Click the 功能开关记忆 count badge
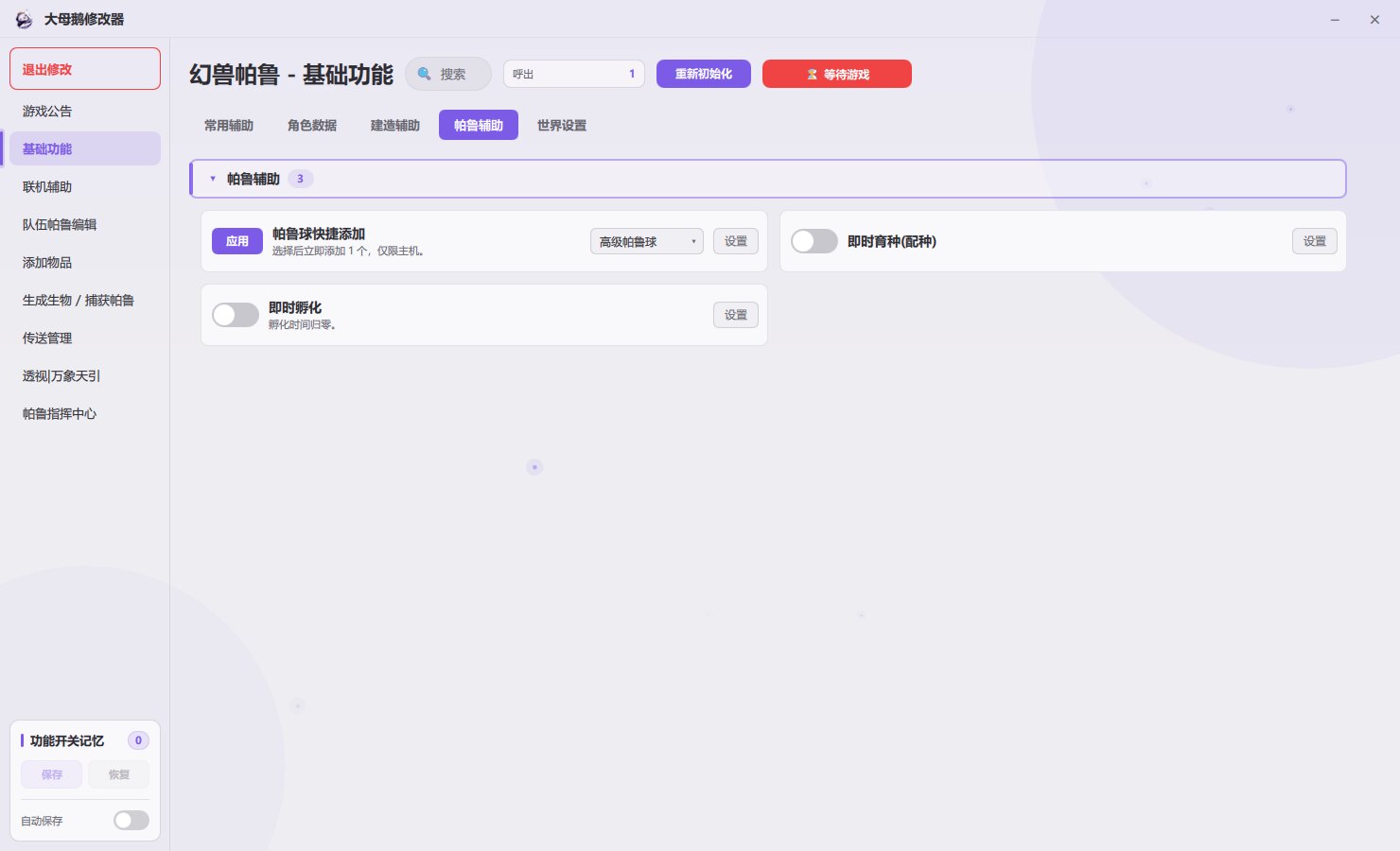Image resolution: width=1400 pixels, height=851 pixels. [138, 740]
